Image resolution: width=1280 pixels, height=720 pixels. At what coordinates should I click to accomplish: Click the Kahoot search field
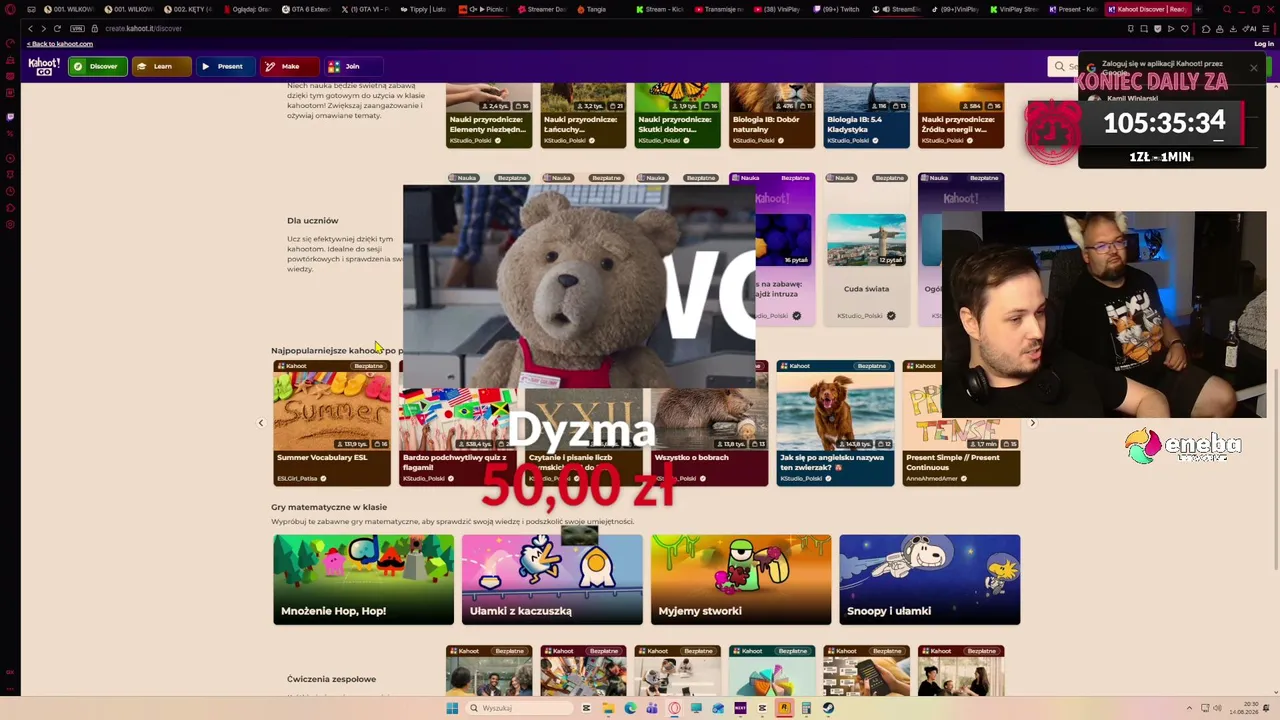tap(1063, 67)
